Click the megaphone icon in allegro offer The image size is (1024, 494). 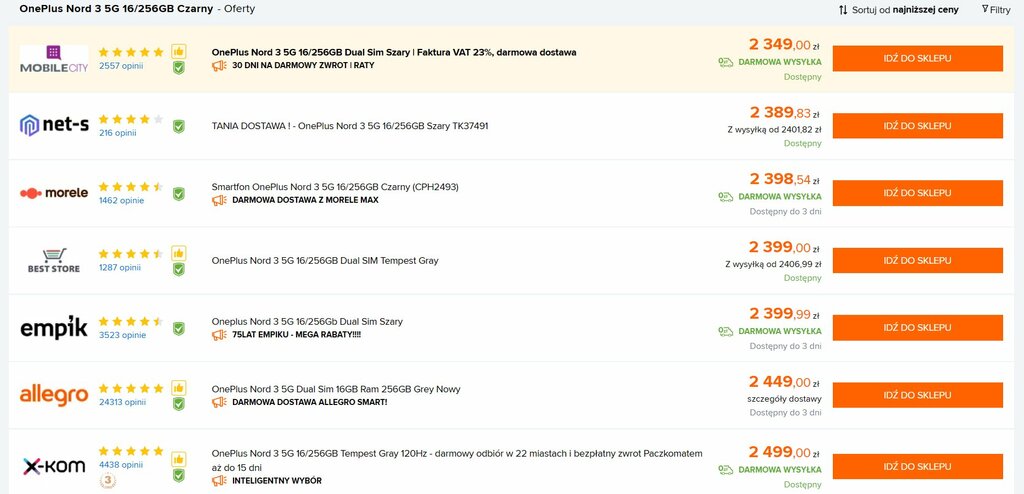click(x=219, y=402)
